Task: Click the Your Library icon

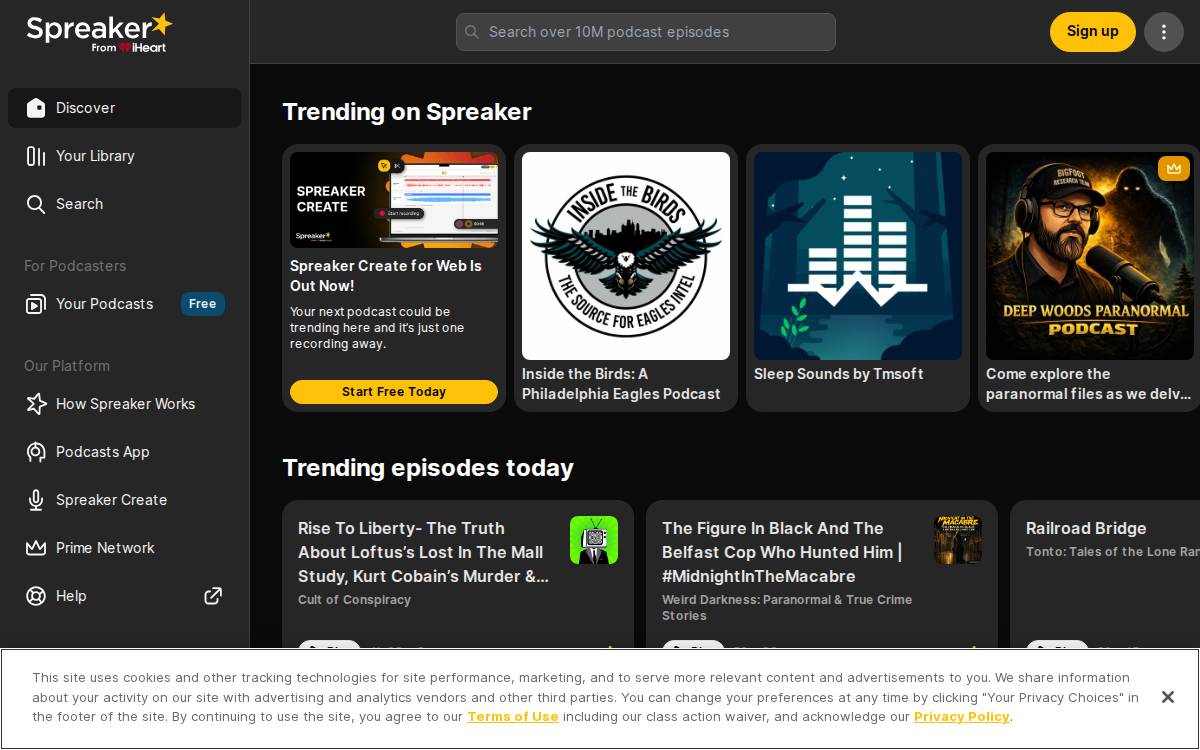Action: [36, 156]
